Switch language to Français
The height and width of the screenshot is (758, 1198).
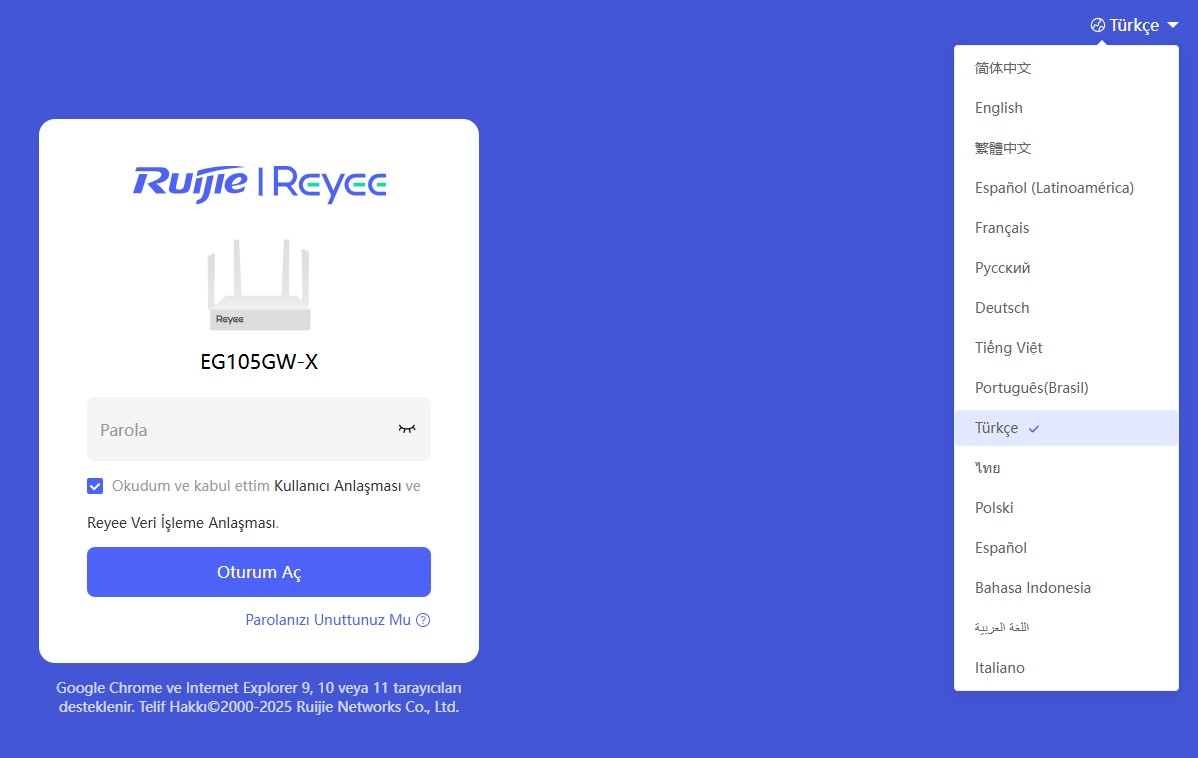(1066, 228)
